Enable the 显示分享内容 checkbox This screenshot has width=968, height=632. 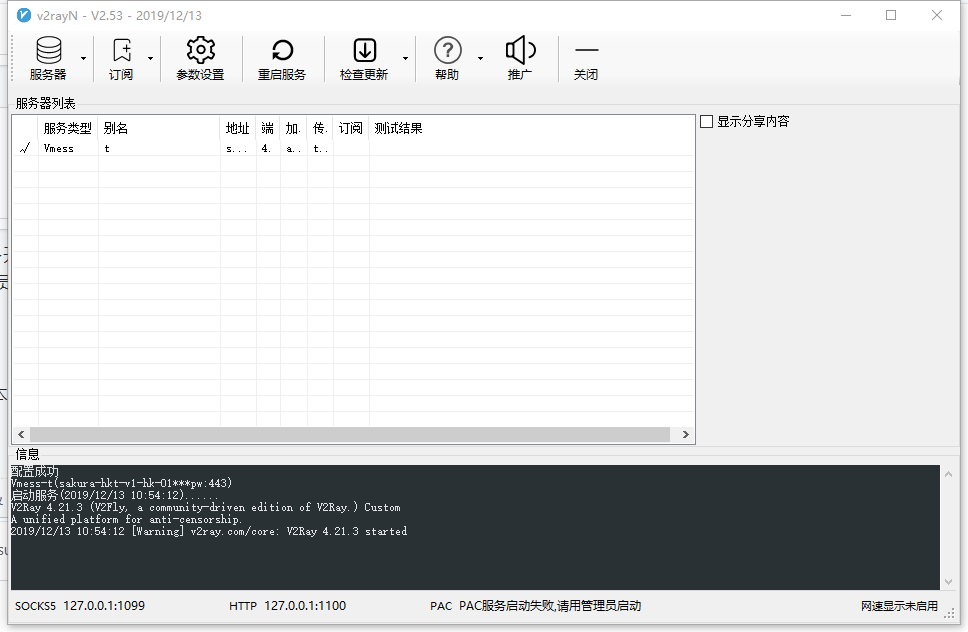pyautogui.click(x=707, y=122)
